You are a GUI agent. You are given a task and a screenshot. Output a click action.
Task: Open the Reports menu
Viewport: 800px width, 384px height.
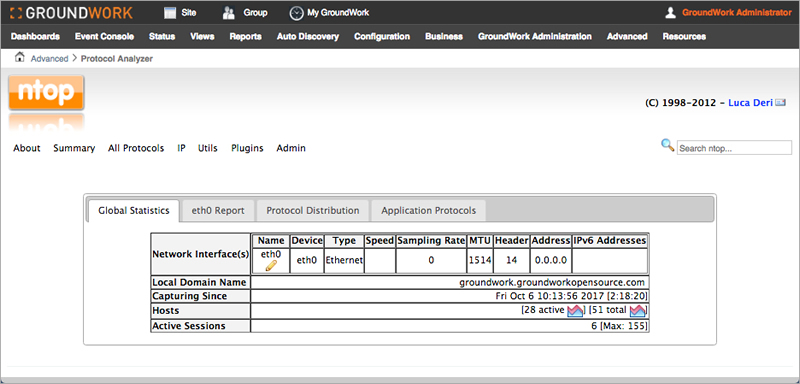(245, 37)
